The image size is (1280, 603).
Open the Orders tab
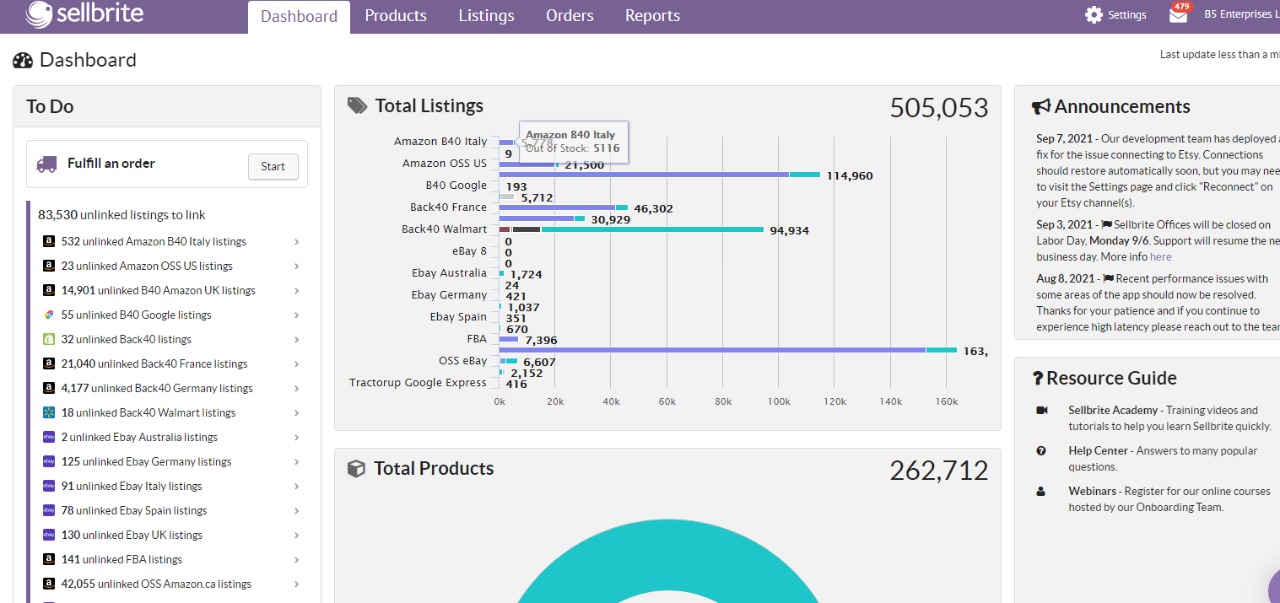570,16
